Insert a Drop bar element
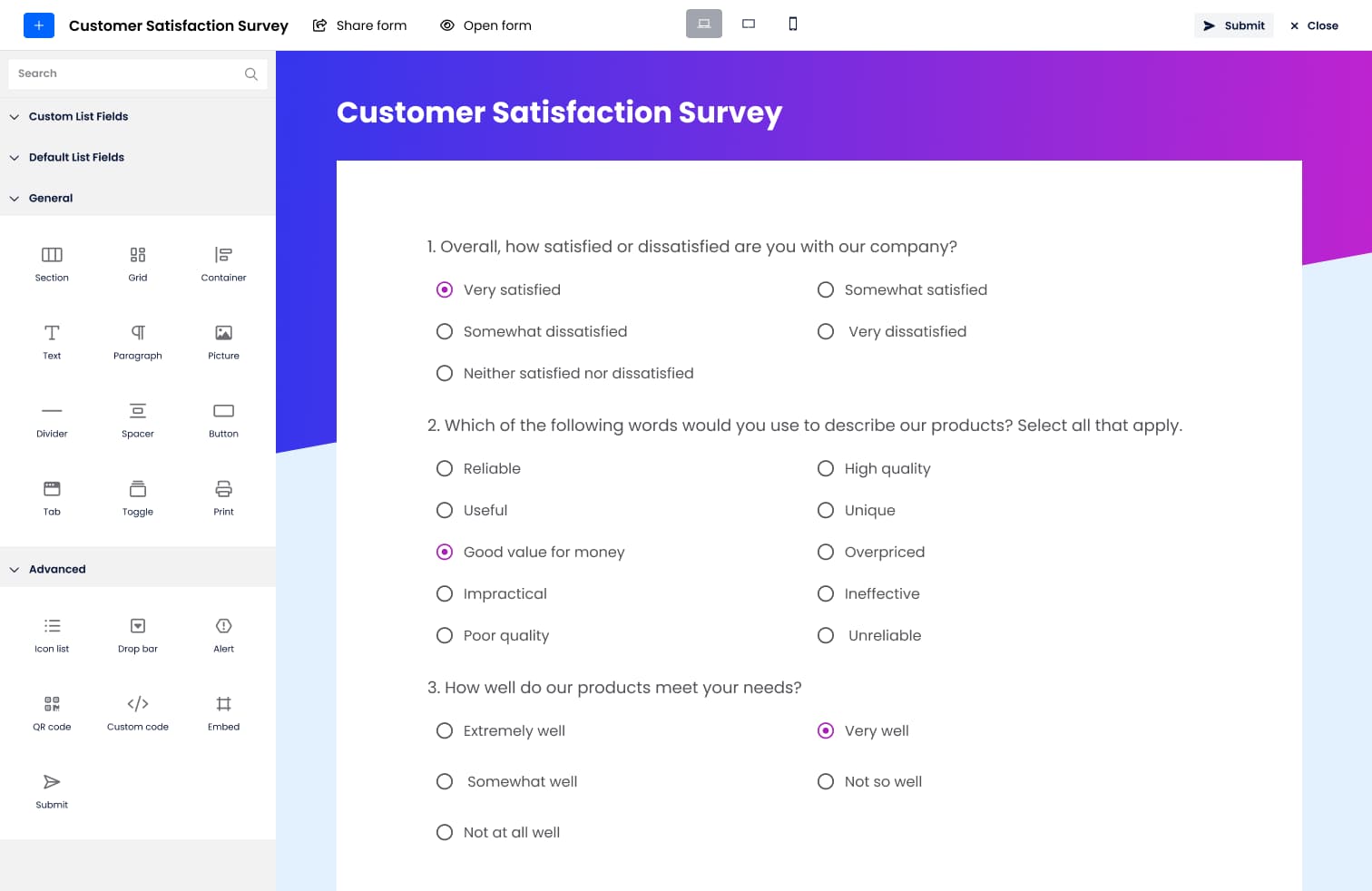 [138, 626]
